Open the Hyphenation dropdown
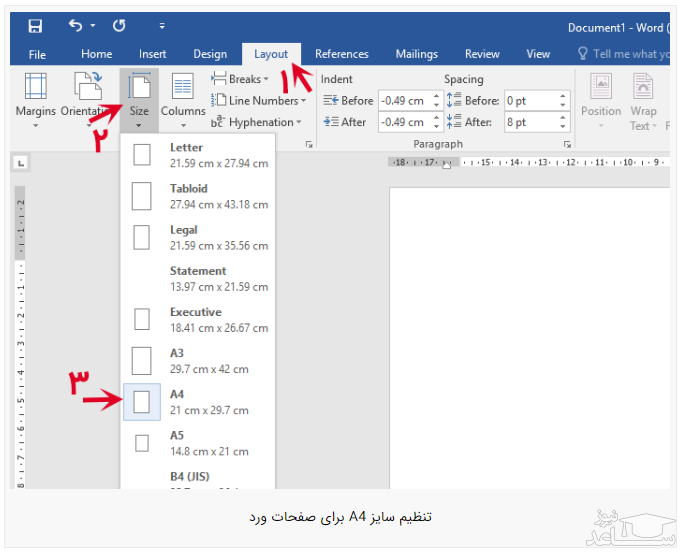Viewport: 682px width, 552px height. coord(256,123)
